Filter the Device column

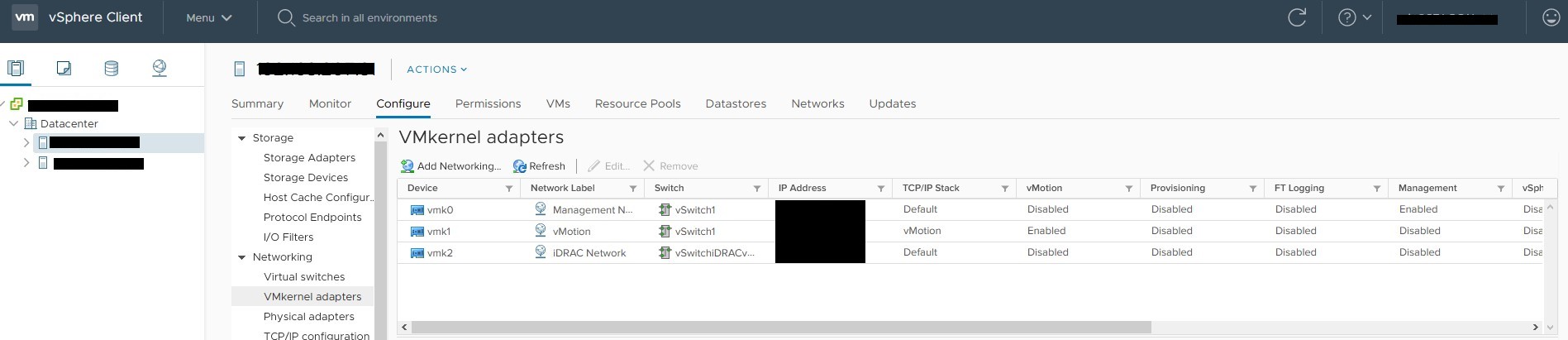point(509,189)
